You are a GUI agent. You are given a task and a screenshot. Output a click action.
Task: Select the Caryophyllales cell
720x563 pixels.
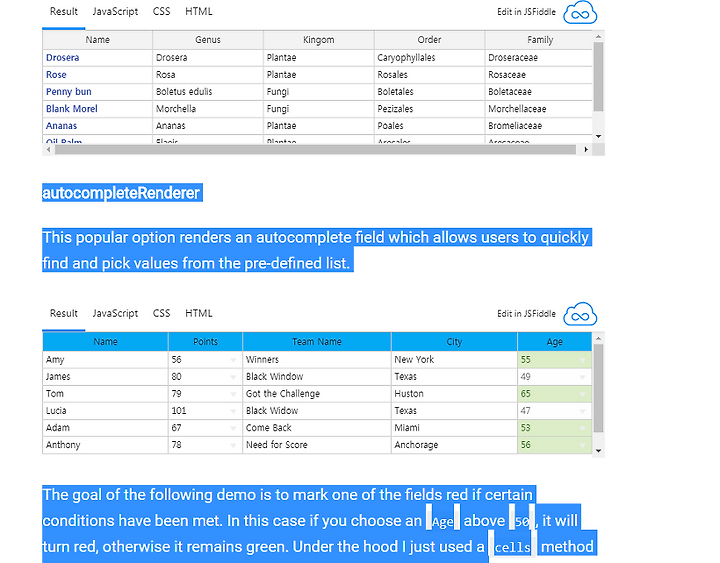point(429,58)
